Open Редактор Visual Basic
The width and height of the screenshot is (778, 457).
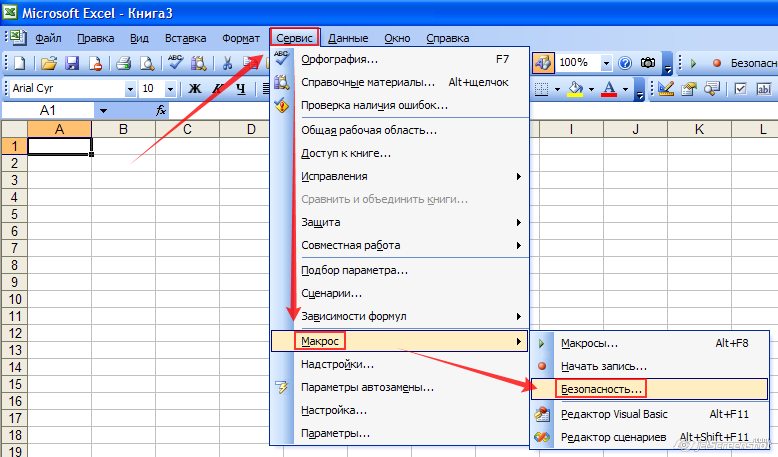pyautogui.click(x=649, y=414)
